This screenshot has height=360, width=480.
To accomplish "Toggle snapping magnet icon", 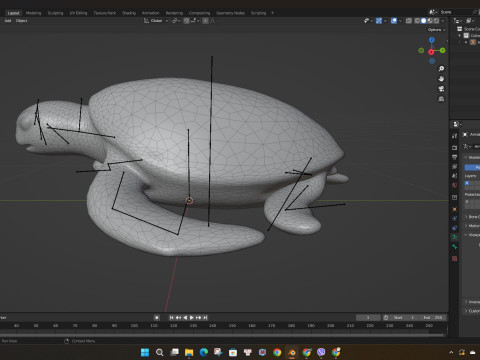I will (x=186, y=21).
